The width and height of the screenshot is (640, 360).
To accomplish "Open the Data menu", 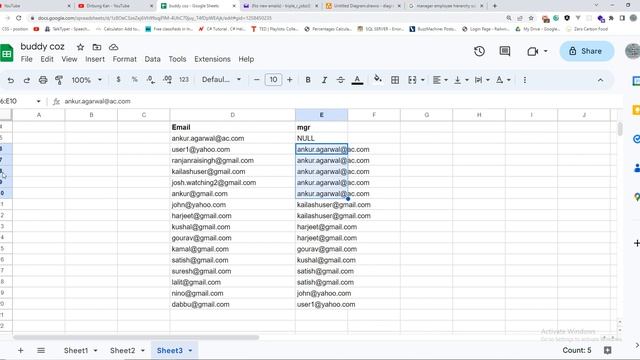I will click(152, 59).
